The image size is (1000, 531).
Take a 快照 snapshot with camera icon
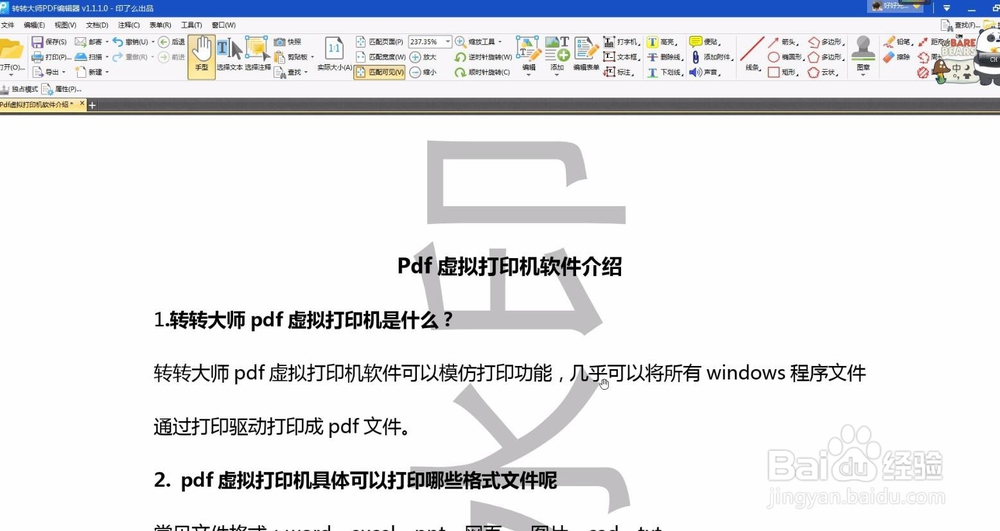click(287, 41)
